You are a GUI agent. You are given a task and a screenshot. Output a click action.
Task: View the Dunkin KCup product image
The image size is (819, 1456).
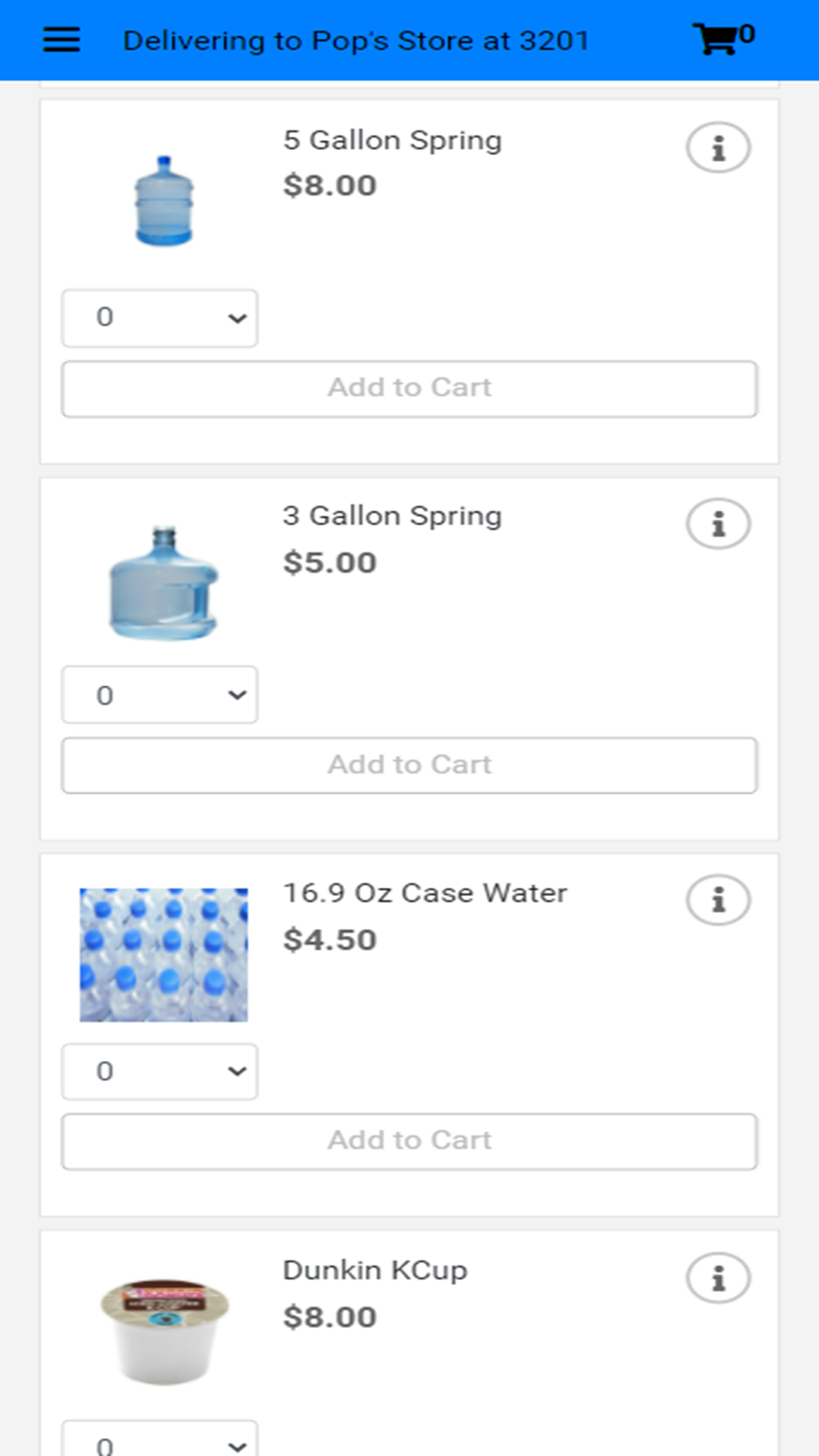[x=164, y=1332]
